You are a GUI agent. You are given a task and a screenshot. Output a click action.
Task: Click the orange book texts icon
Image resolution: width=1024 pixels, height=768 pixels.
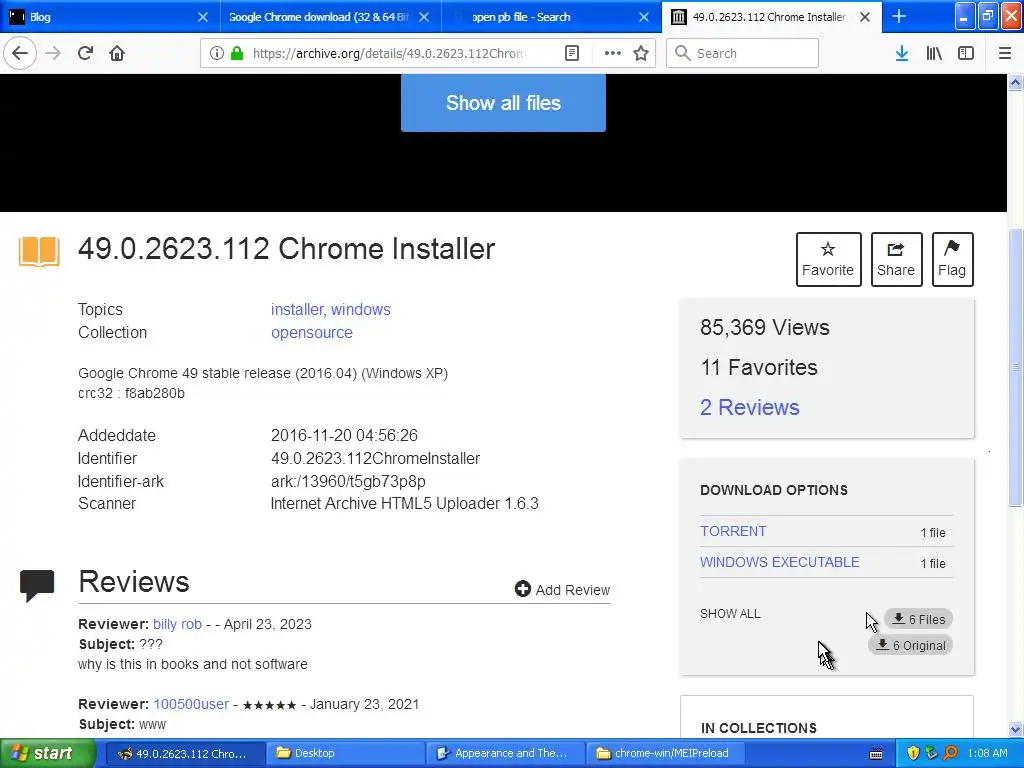tap(39, 251)
